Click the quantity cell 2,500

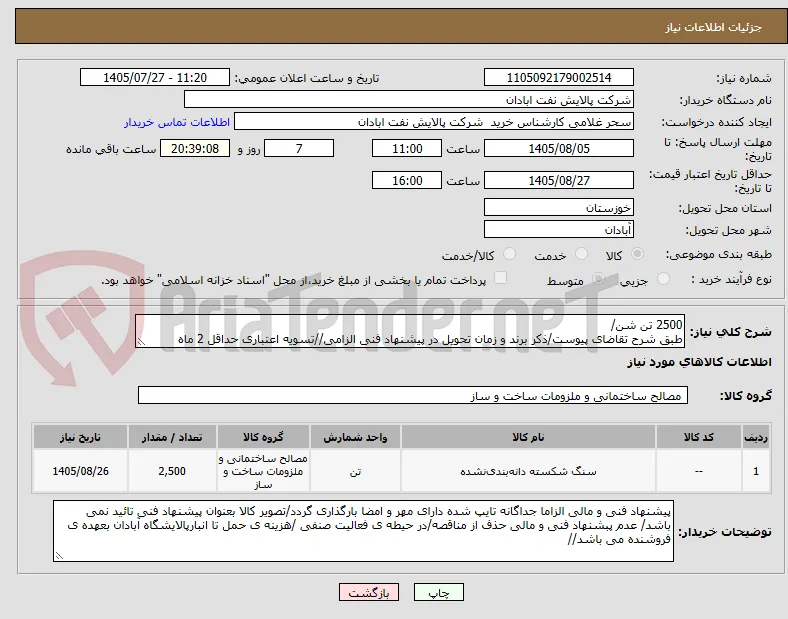[172, 471]
